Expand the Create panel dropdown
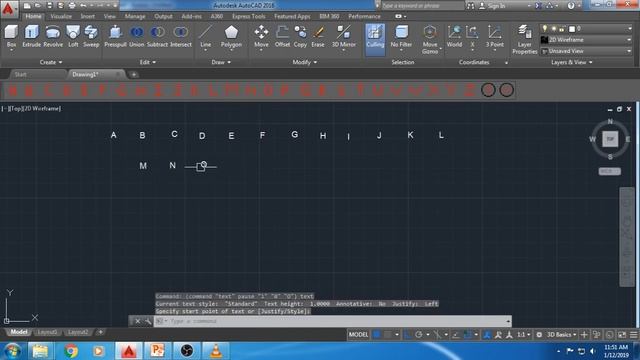 point(51,62)
